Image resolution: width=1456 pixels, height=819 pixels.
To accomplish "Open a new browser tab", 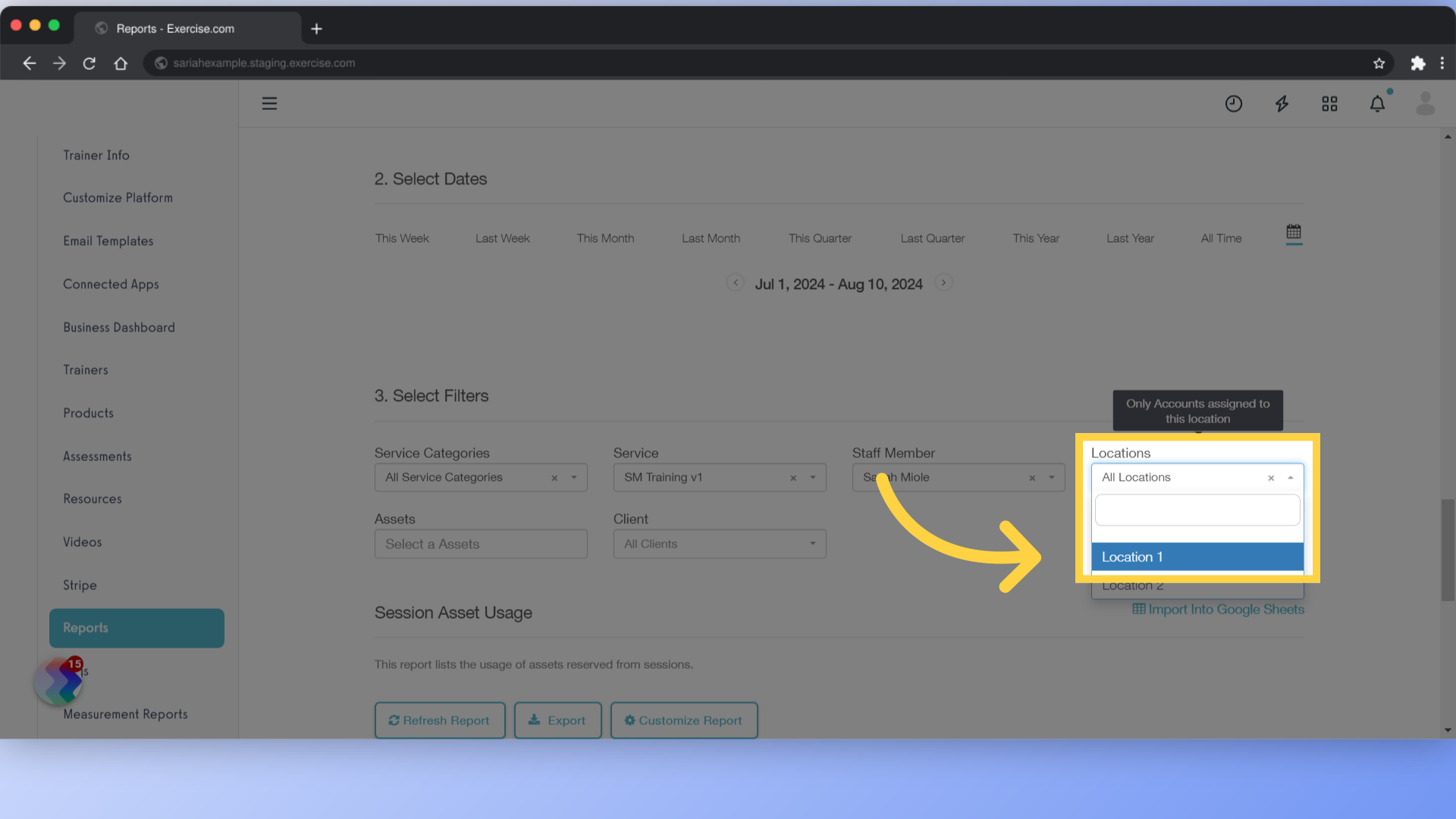I will (x=317, y=29).
